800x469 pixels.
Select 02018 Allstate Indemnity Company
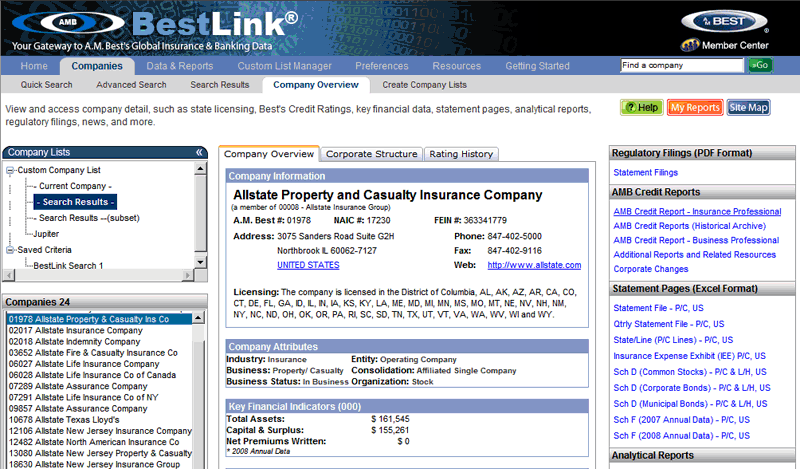74,341
